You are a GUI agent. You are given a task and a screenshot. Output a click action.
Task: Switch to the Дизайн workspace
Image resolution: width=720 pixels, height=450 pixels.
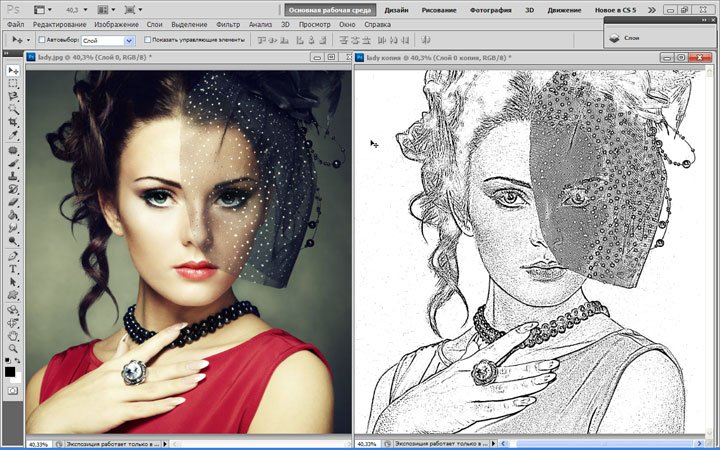click(397, 9)
